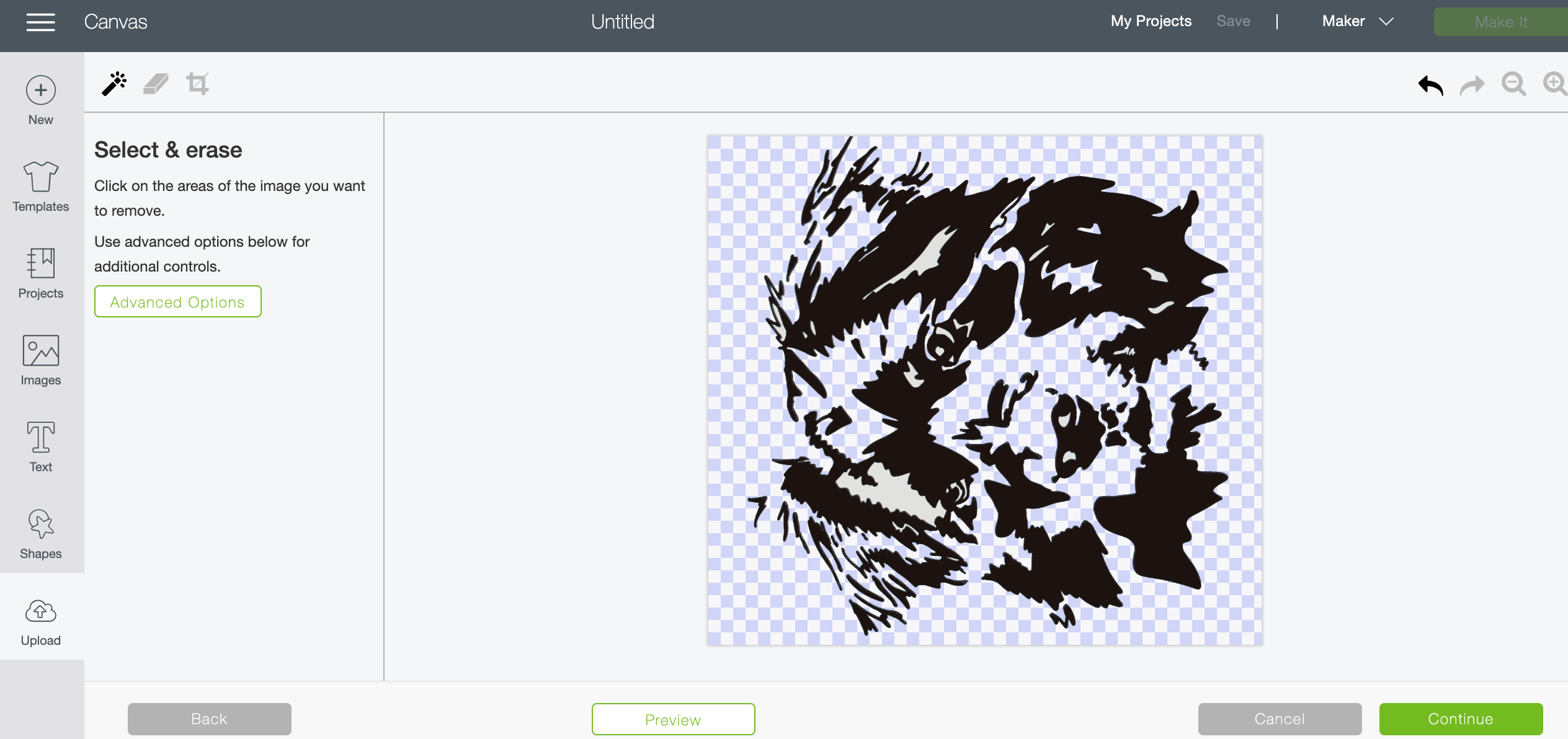
Task: Click the Canvas label in header
Action: (x=116, y=22)
